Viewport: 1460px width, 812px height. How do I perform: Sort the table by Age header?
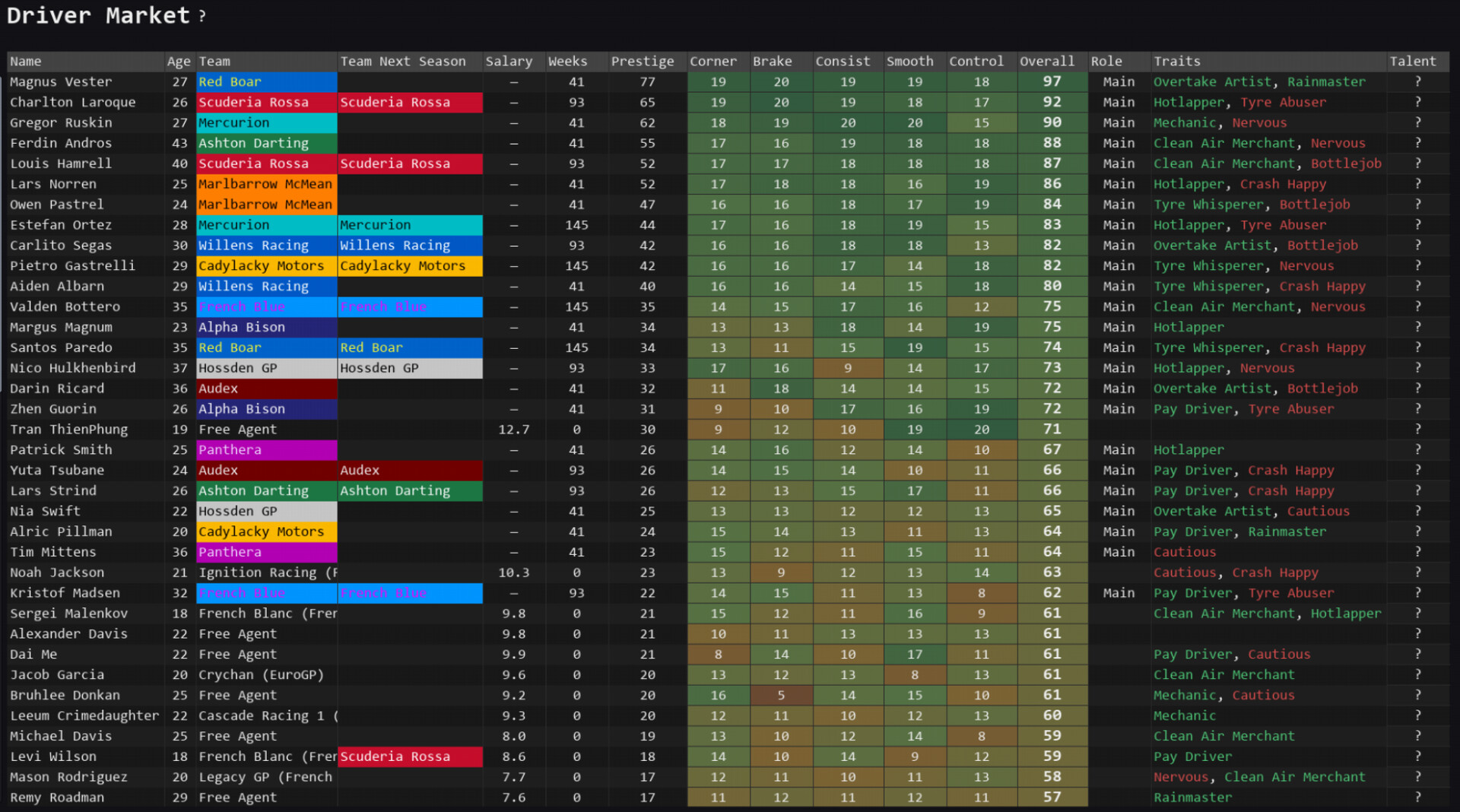point(178,61)
